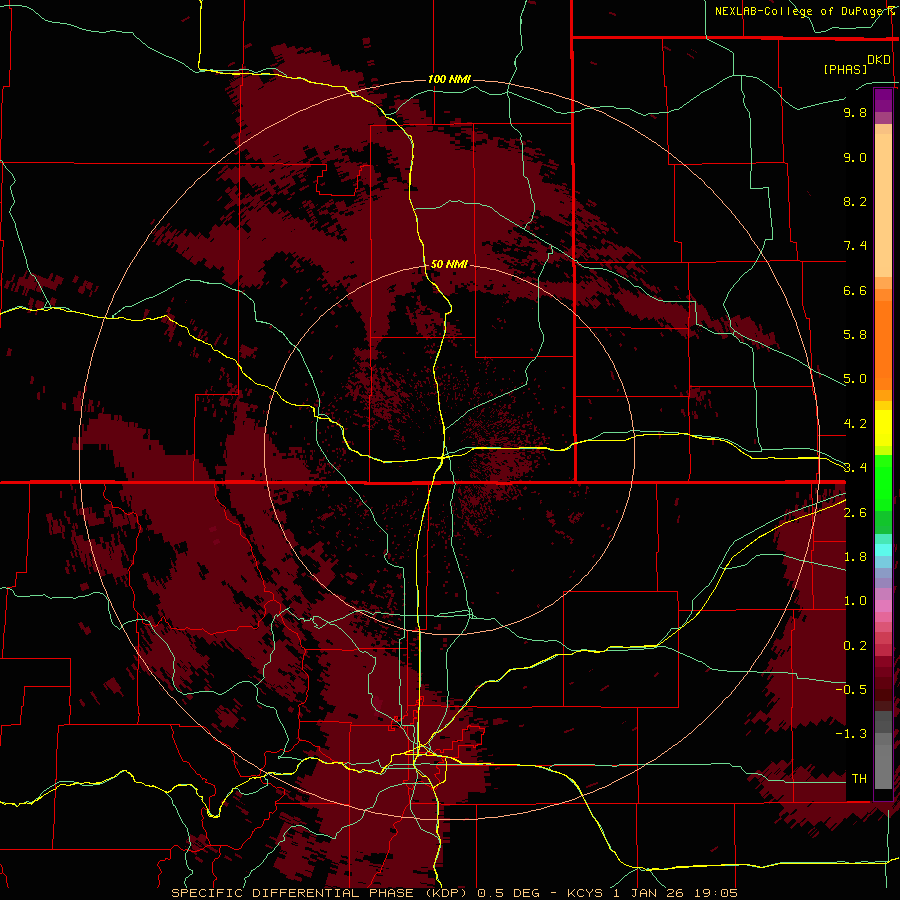Click the 8.2 legend value
The image size is (900, 900).
[x=855, y=201]
